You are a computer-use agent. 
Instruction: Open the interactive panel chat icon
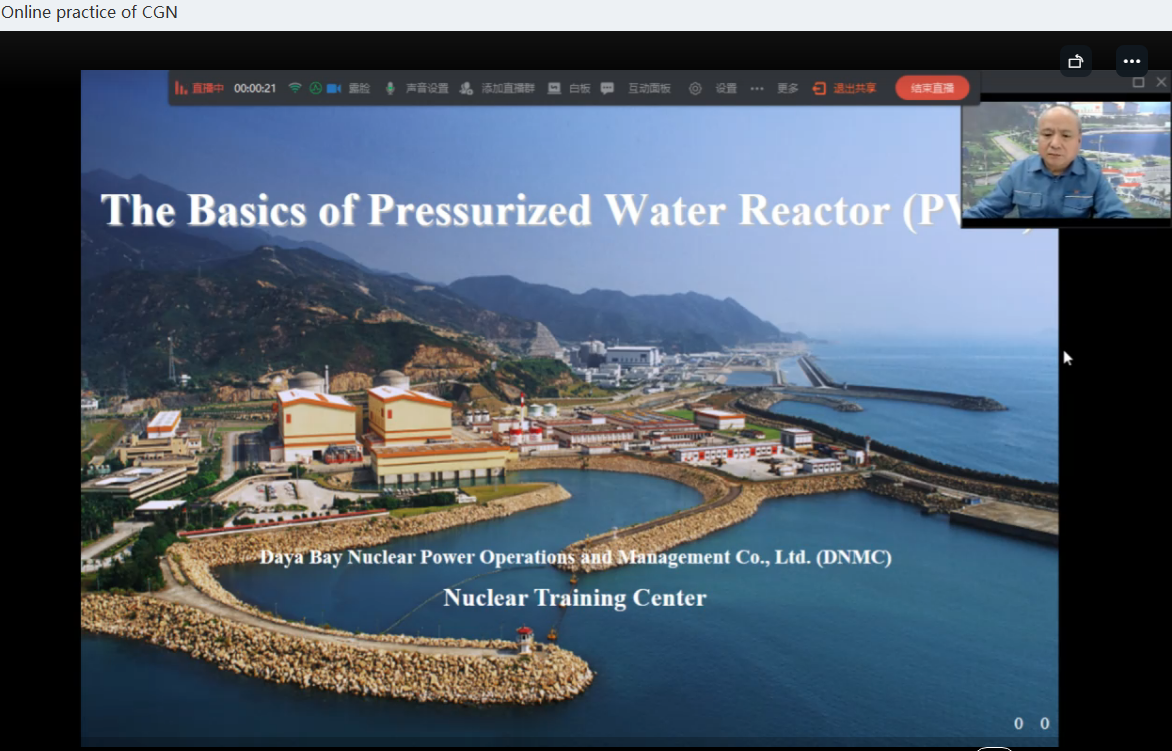(607, 88)
